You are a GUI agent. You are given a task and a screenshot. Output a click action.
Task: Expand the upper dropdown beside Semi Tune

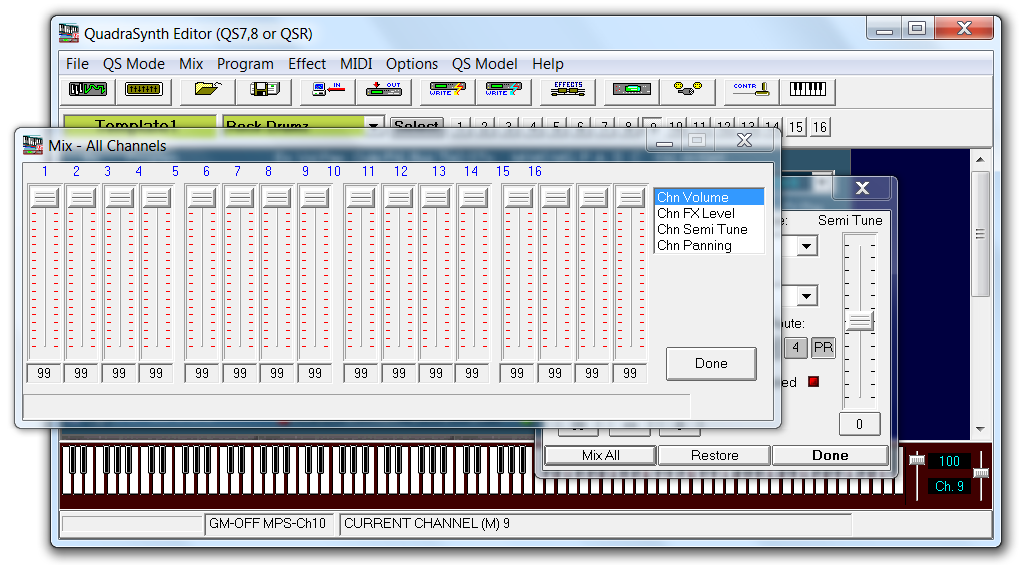pos(806,246)
